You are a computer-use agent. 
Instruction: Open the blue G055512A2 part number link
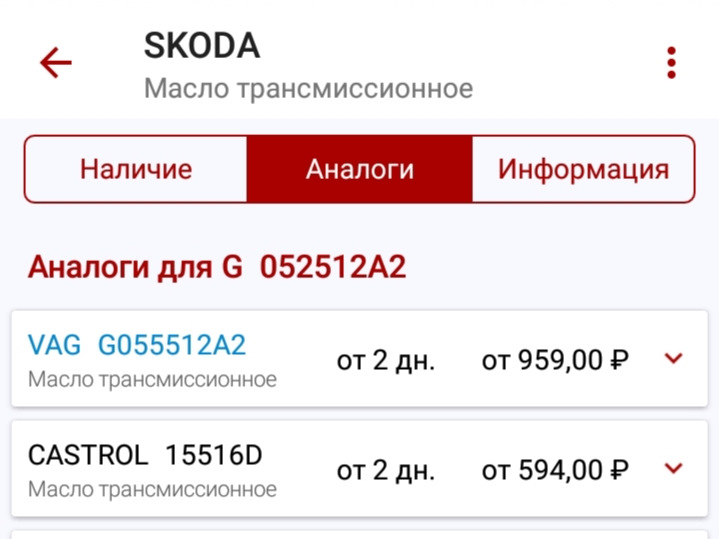172,345
